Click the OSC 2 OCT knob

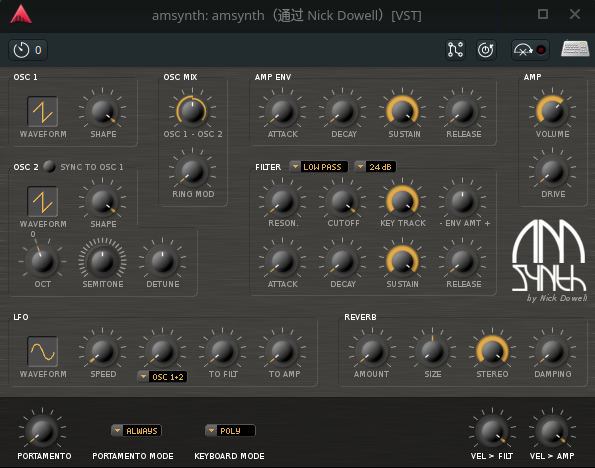[42, 261]
